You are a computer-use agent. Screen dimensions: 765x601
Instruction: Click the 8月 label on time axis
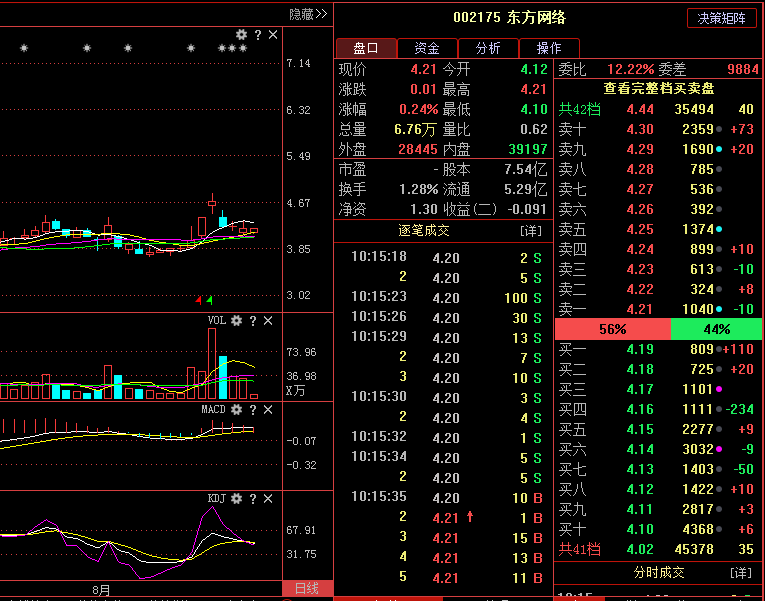click(101, 590)
